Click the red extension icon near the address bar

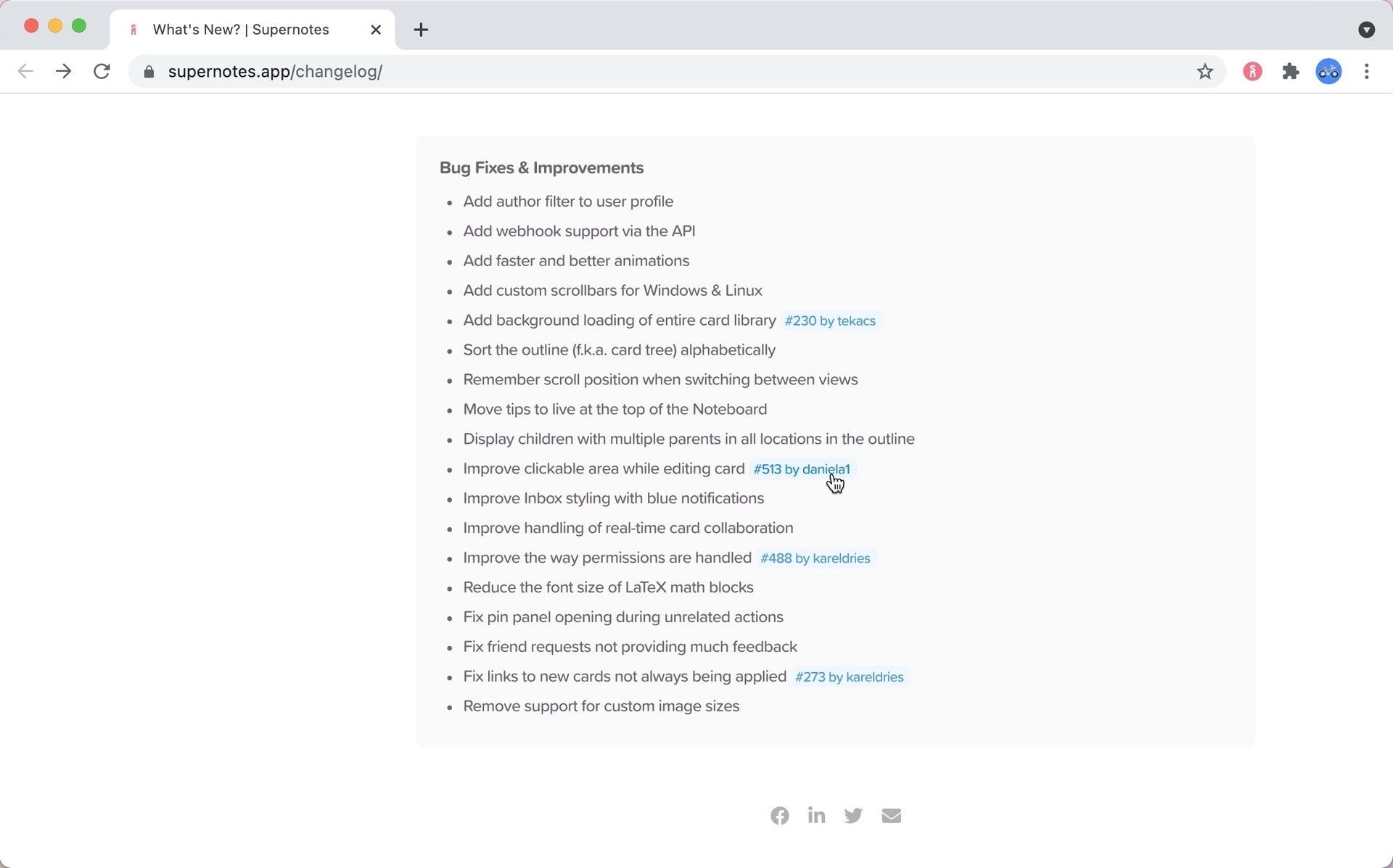1253,71
